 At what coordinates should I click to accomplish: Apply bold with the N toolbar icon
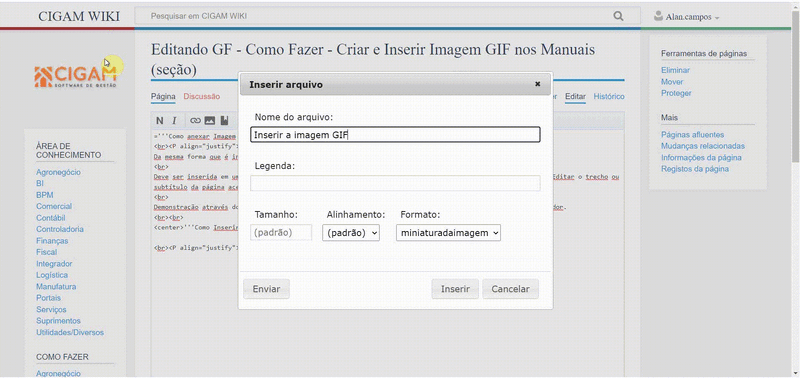160,121
